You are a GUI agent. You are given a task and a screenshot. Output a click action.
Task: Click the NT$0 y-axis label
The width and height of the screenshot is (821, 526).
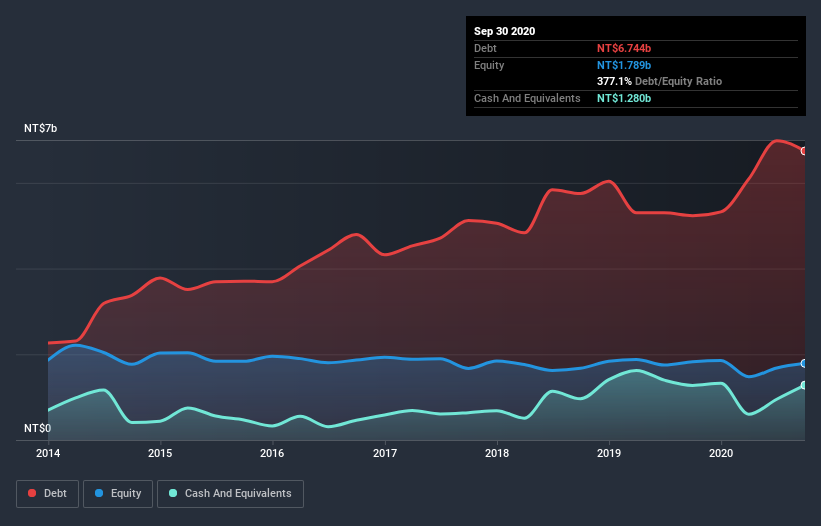[38, 428]
